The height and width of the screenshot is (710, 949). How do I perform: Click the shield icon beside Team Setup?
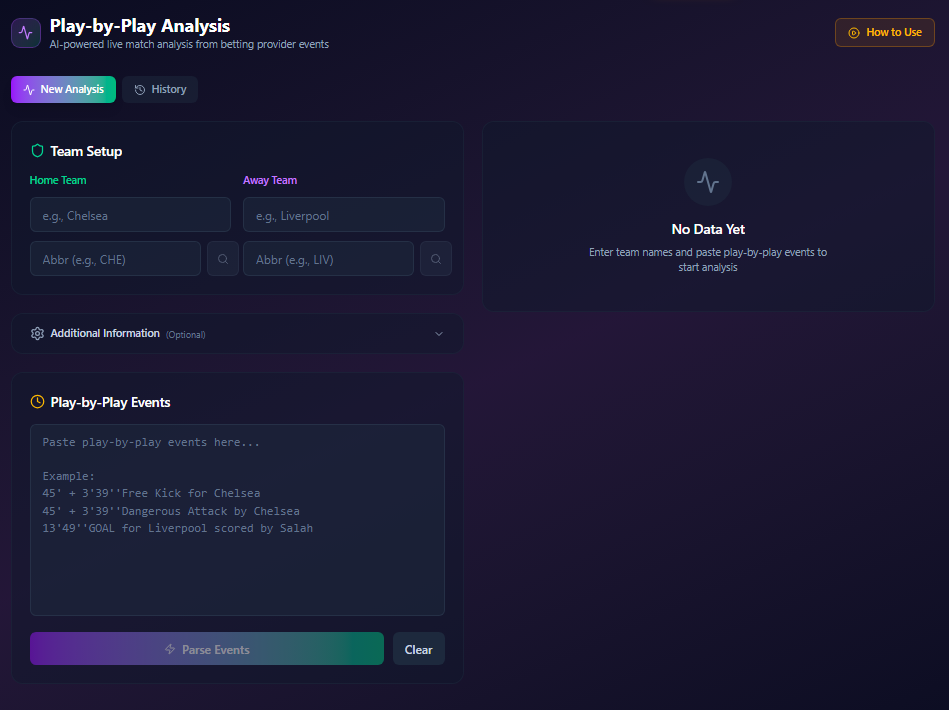pos(38,151)
